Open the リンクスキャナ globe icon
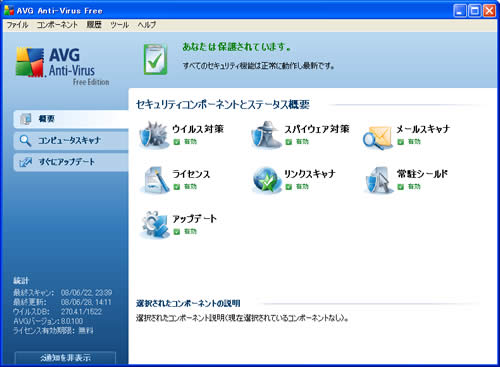Screen dimensions: 500x367 266,180
